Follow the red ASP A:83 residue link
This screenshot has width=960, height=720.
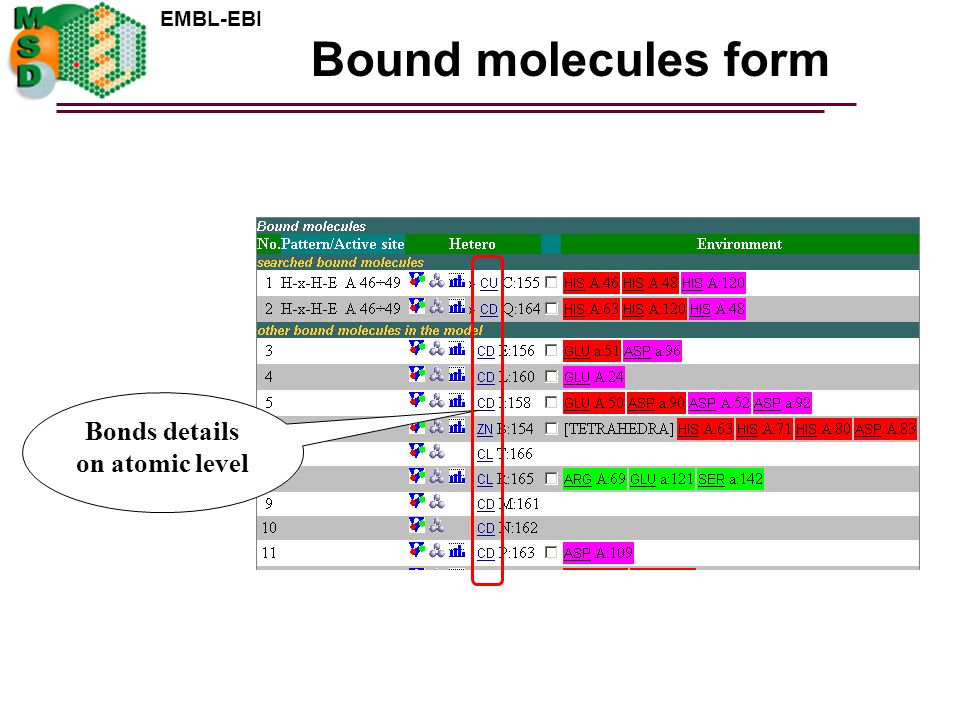885,429
